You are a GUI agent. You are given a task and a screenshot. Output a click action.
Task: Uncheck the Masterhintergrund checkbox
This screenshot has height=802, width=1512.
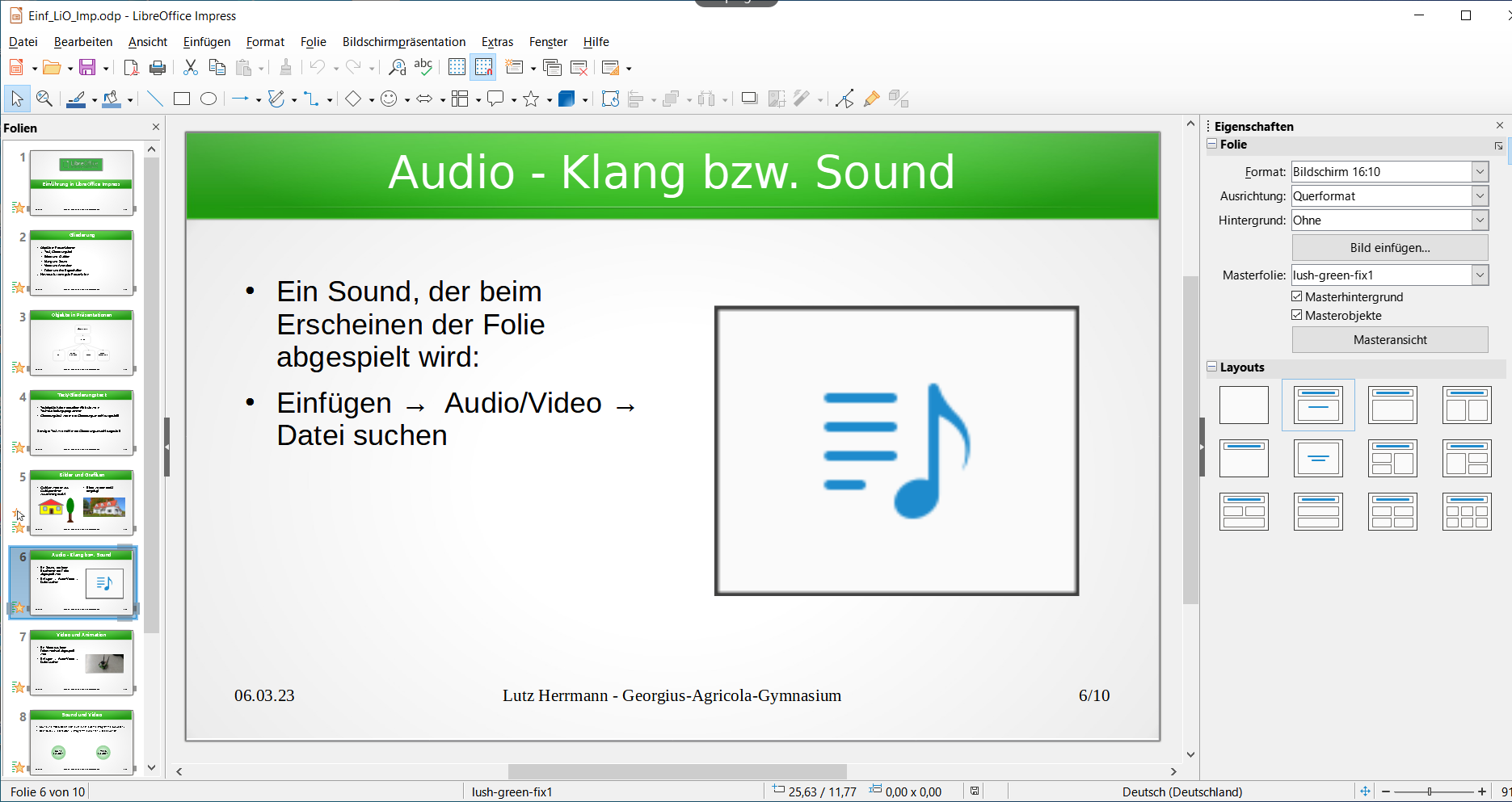pyautogui.click(x=1297, y=297)
